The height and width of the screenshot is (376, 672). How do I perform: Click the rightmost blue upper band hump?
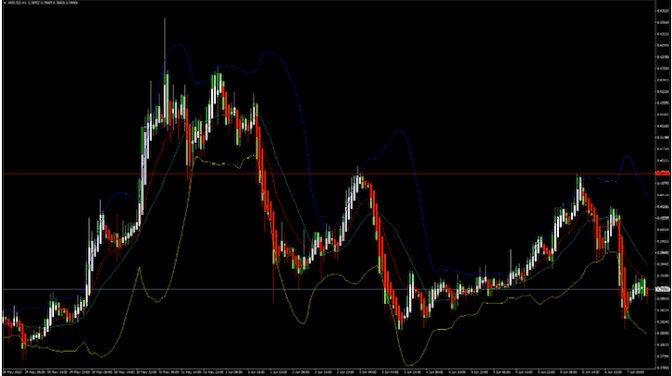click(627, 157)
